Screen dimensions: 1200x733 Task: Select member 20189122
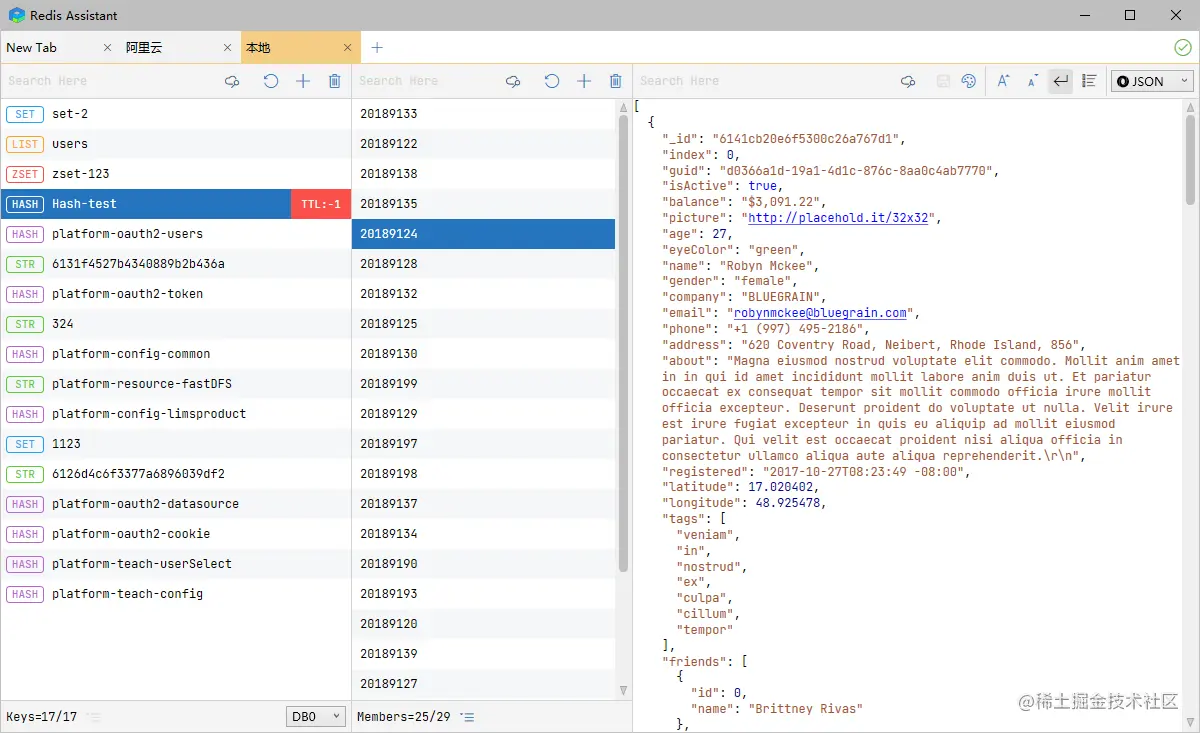tap(484, 144)
